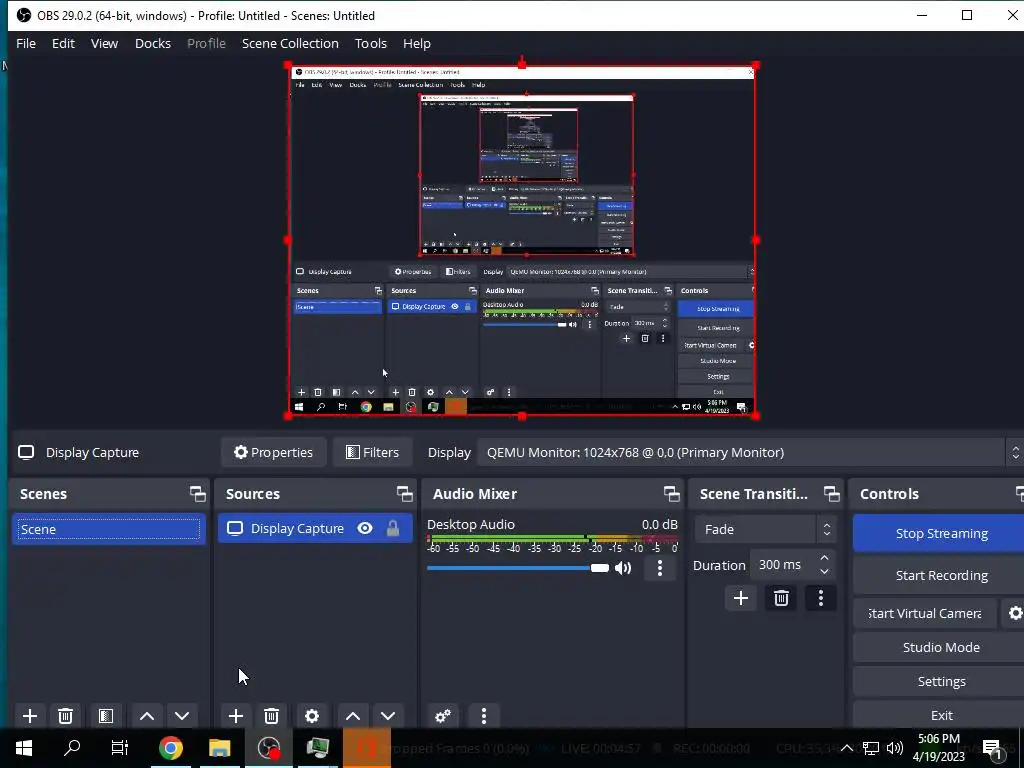Remove transition with trash icon

coord(781,598)
